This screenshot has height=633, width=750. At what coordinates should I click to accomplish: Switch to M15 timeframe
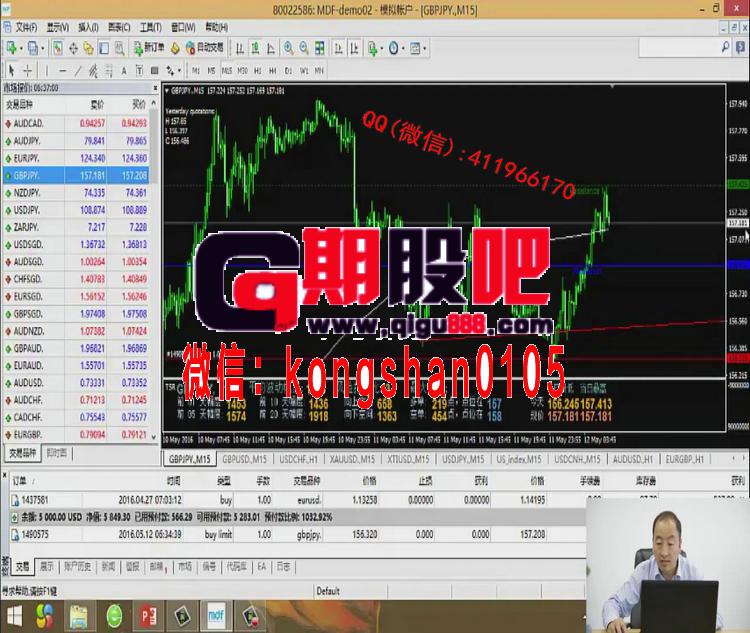coord(226,70)
